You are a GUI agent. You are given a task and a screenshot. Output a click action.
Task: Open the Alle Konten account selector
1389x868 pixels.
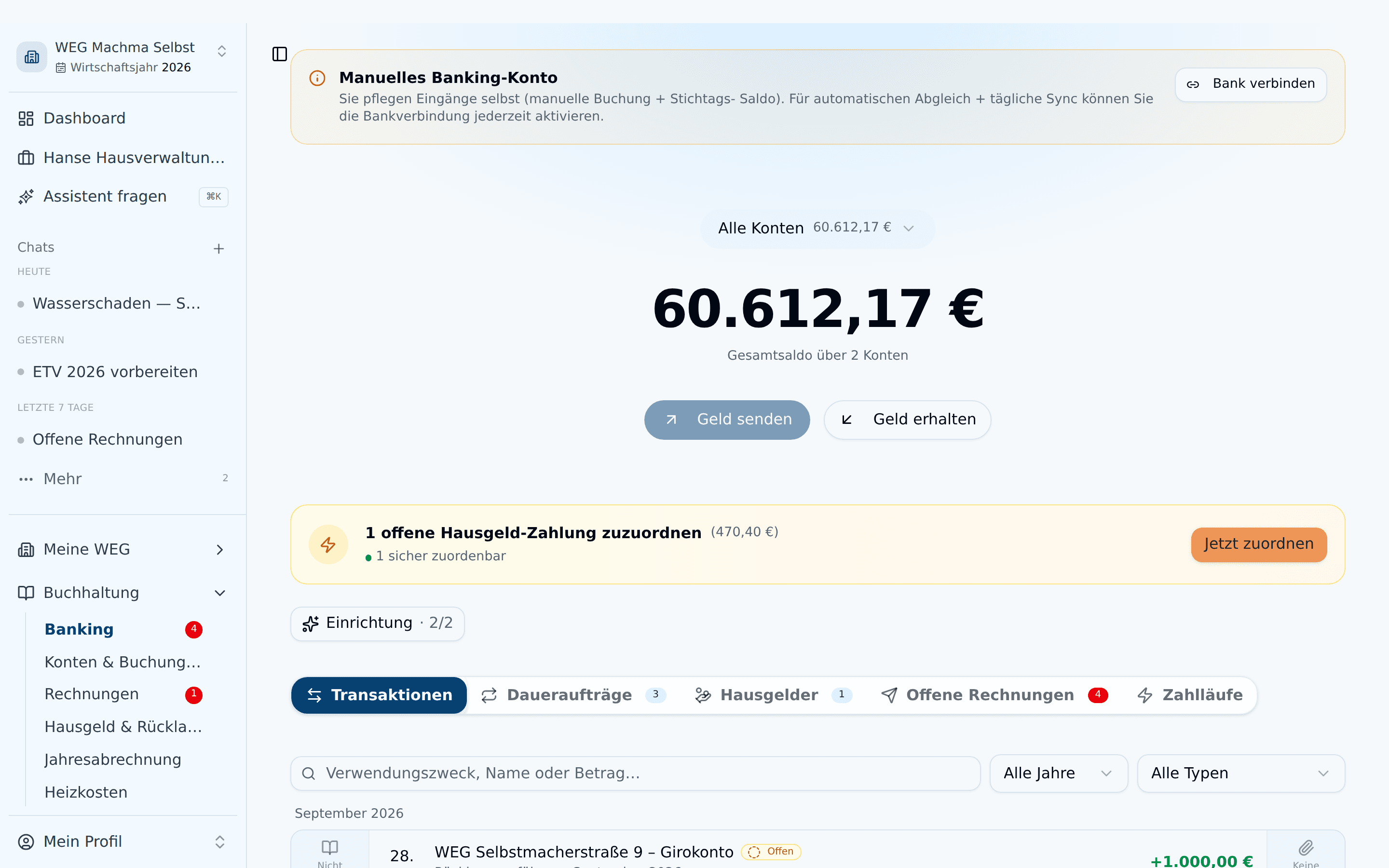817,228
